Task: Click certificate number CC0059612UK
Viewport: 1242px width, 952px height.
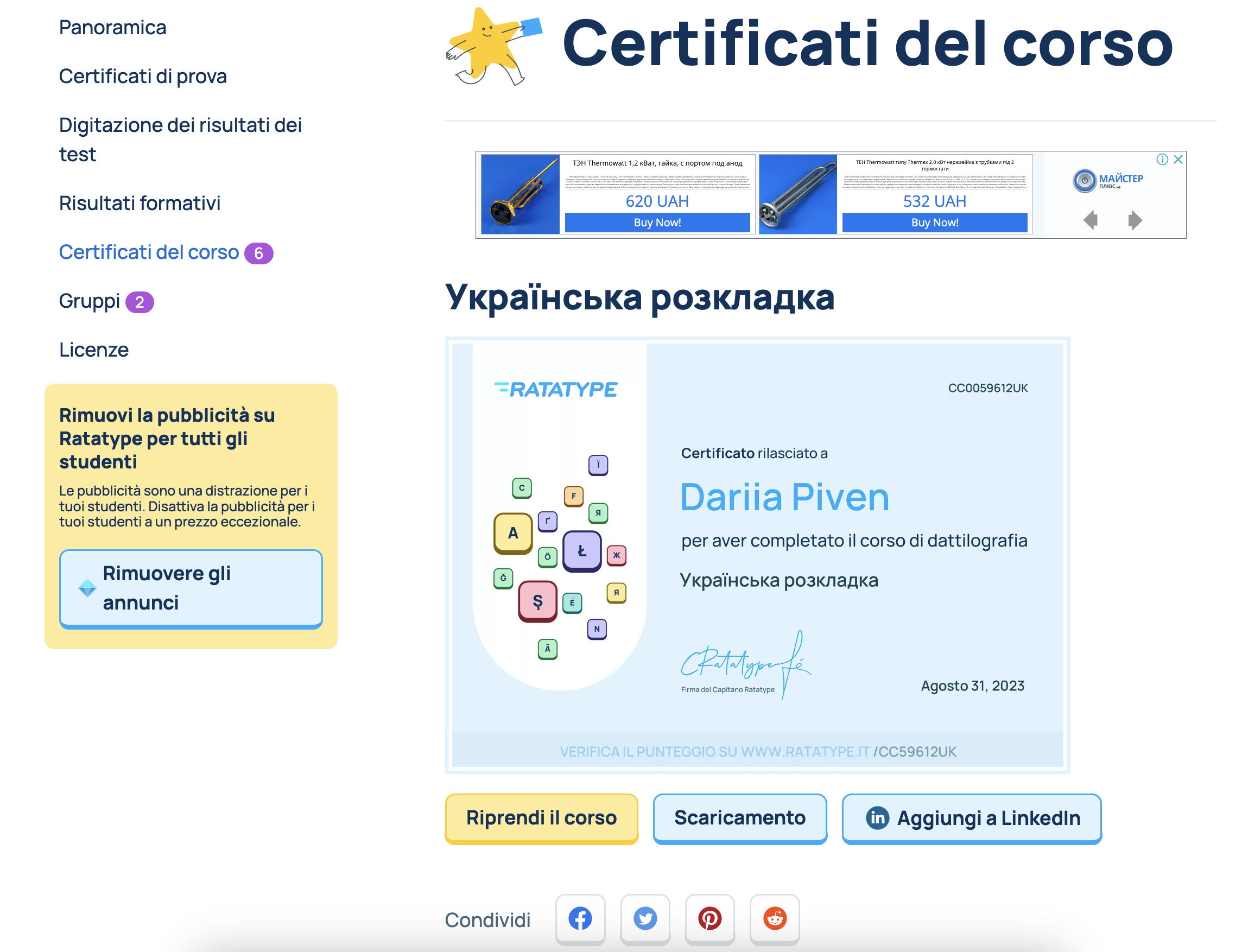Action: coord(987,388)
